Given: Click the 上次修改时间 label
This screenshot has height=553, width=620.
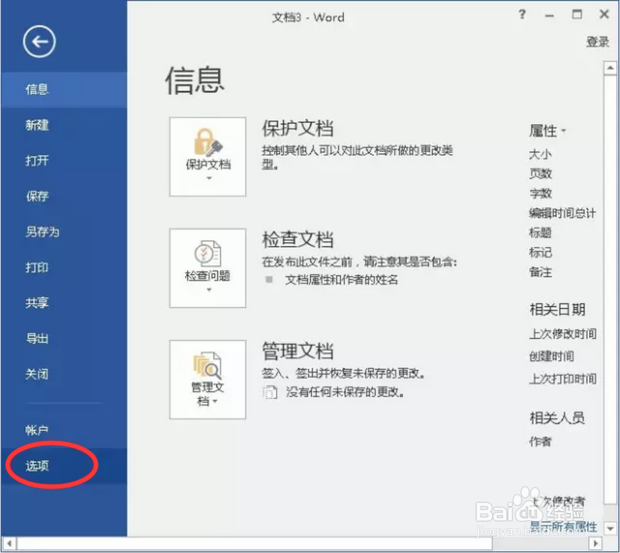Looking at the screenshot, I should 563,334.
